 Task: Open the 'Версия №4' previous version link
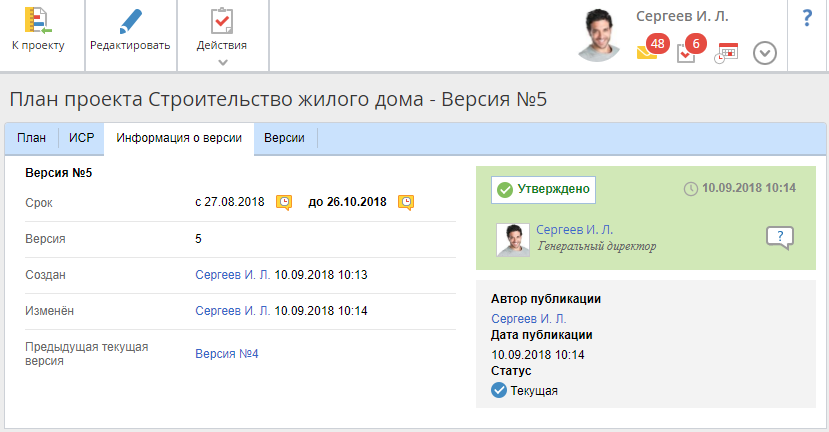coord(227,353)
